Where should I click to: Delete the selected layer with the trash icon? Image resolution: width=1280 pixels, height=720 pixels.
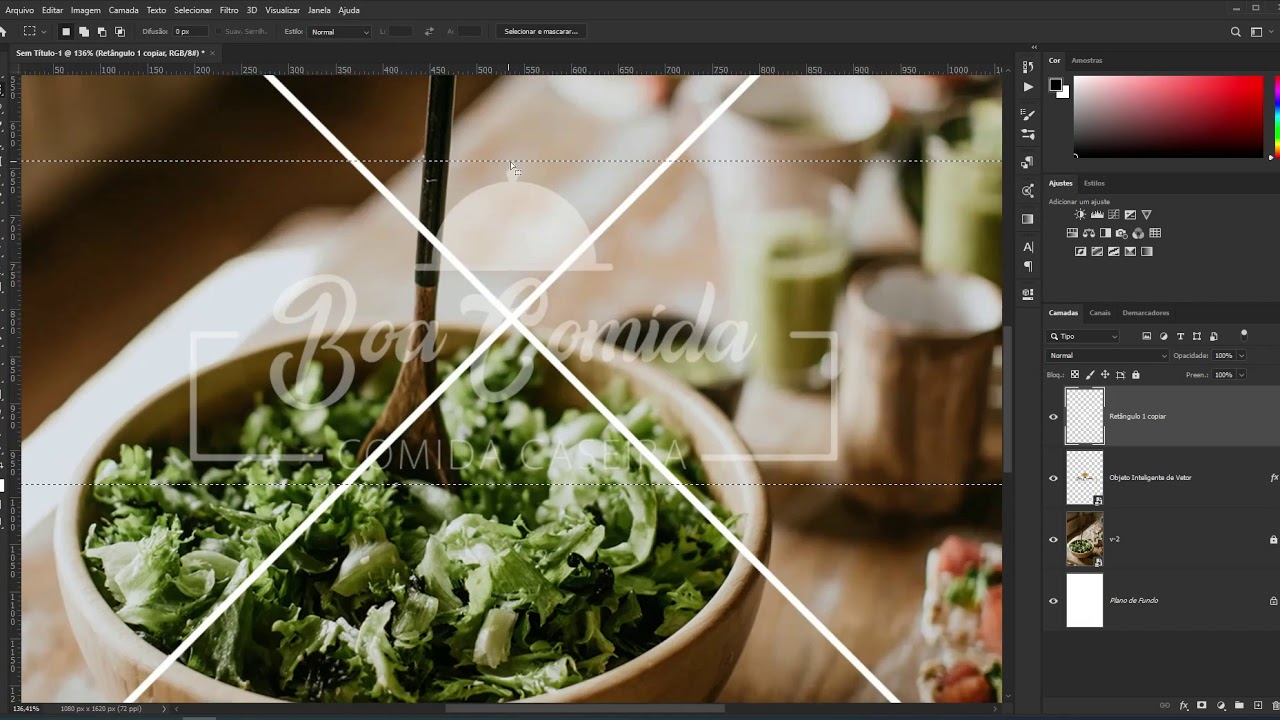(x=1275, y=706)
